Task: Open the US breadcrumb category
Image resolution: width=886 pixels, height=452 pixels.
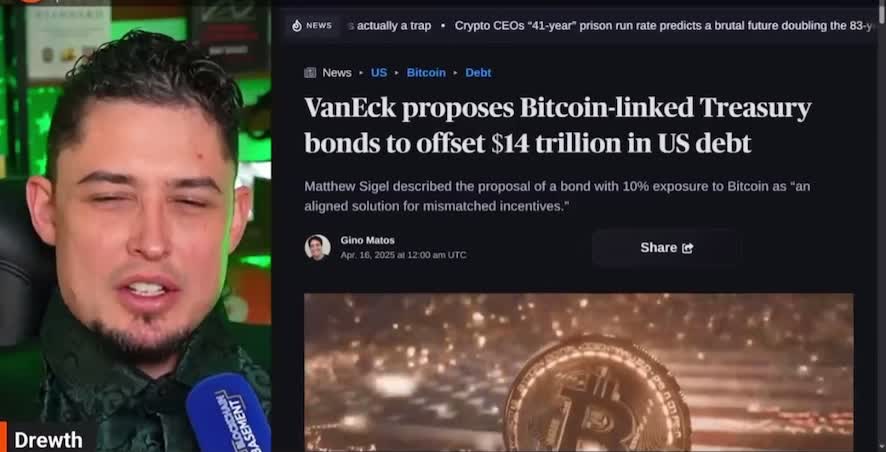Action: tap(379, 72)
